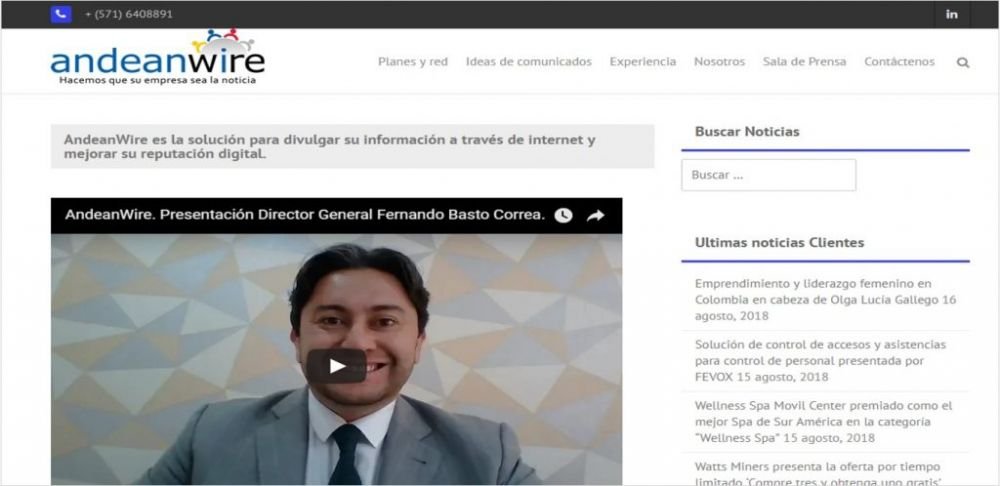
Task: Open the Olga Lucía Gallego news article
Action: (825, 300)
